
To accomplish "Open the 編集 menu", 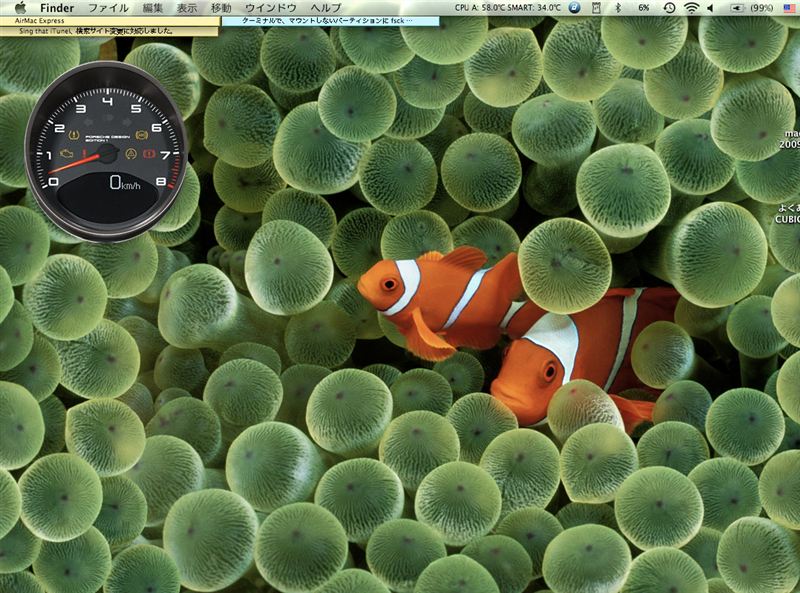I will (153, 8).
